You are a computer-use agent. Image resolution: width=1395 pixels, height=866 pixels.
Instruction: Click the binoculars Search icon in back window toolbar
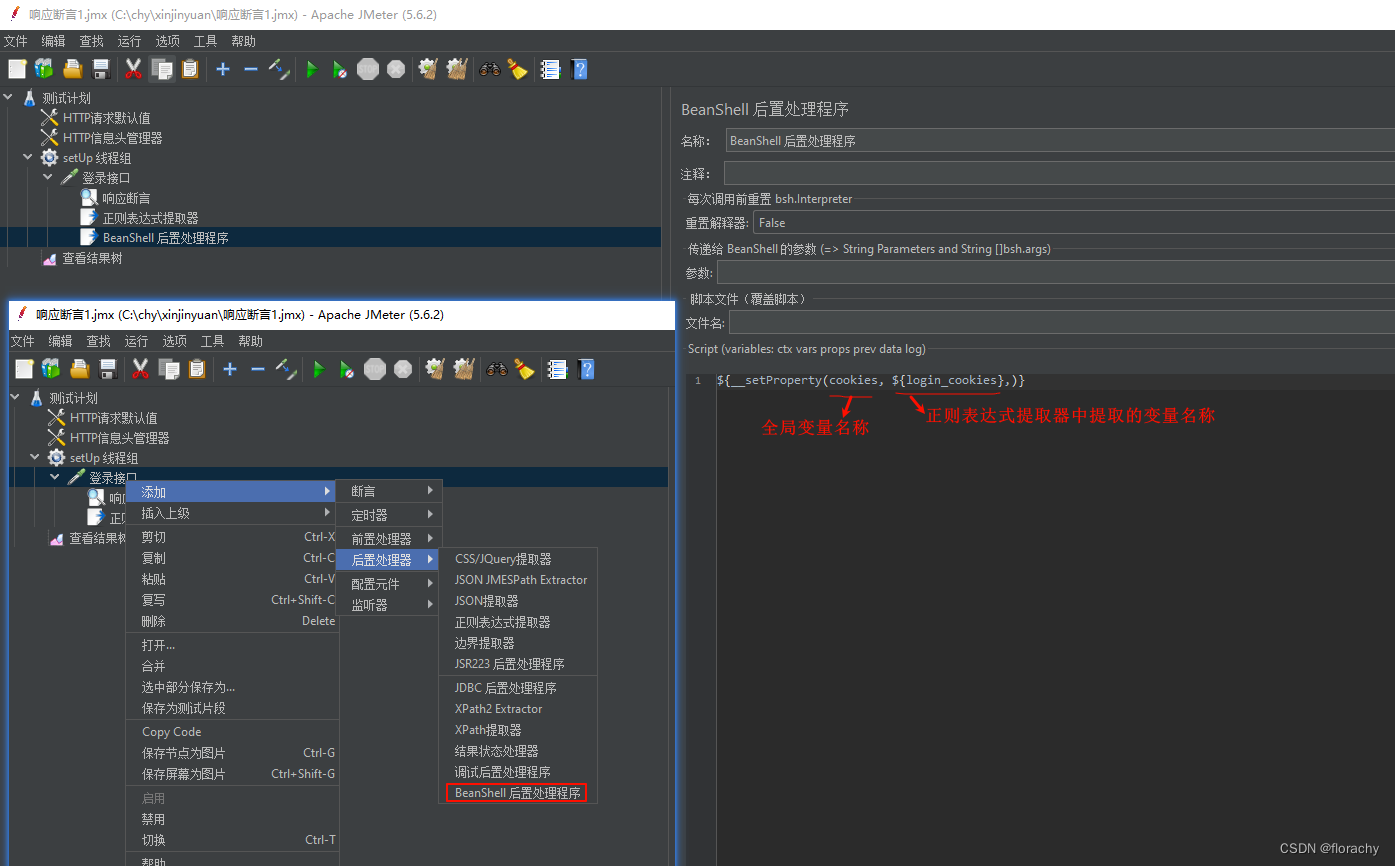coord(489,69)
